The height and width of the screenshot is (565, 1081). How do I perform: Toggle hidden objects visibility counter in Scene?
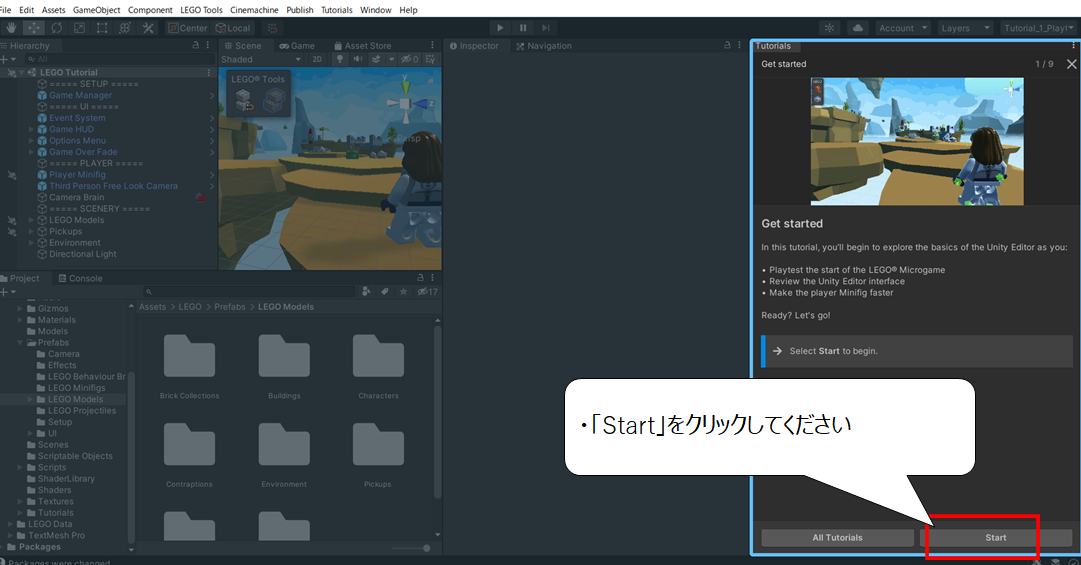tap(410, 59)
